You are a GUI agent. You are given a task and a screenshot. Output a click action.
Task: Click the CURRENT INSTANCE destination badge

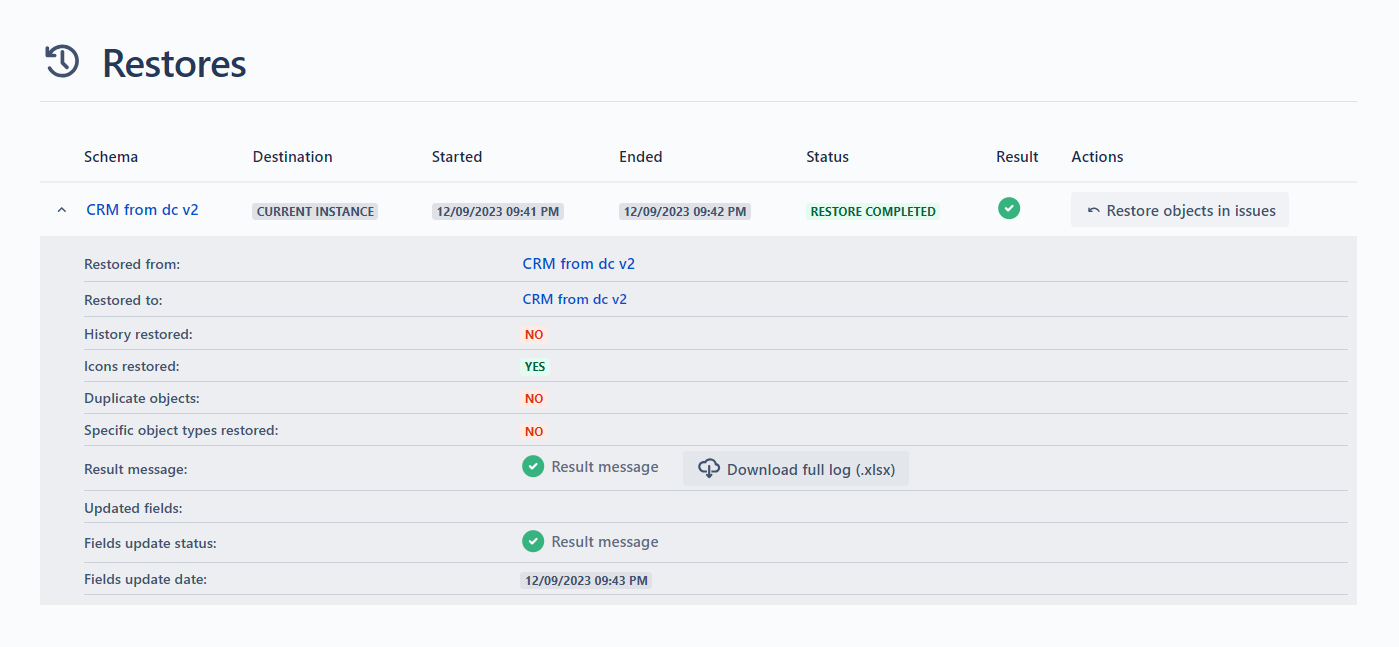click(315, 212)
